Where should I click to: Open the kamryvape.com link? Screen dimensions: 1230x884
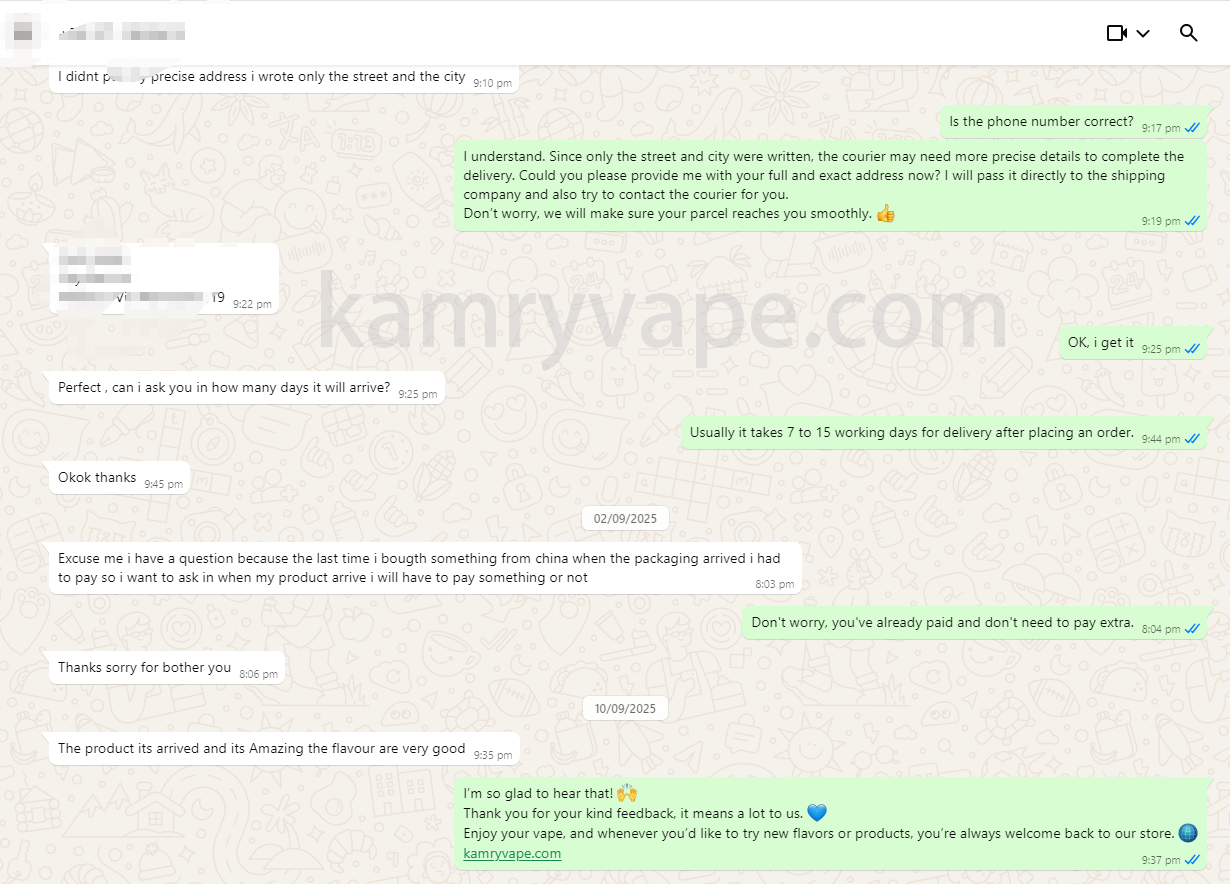point(512,853)
